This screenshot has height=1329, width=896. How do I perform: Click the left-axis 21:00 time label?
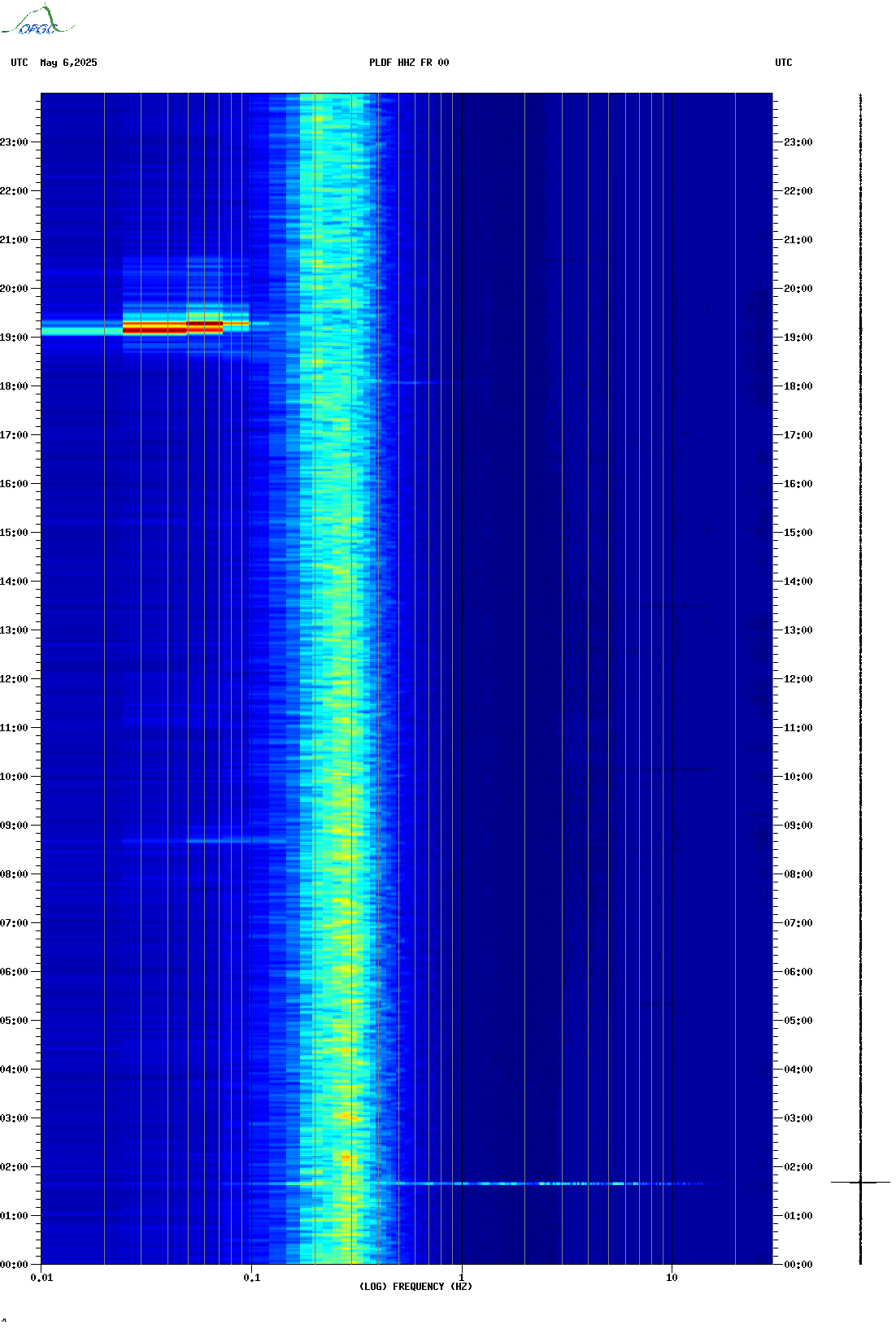(14, 240)
